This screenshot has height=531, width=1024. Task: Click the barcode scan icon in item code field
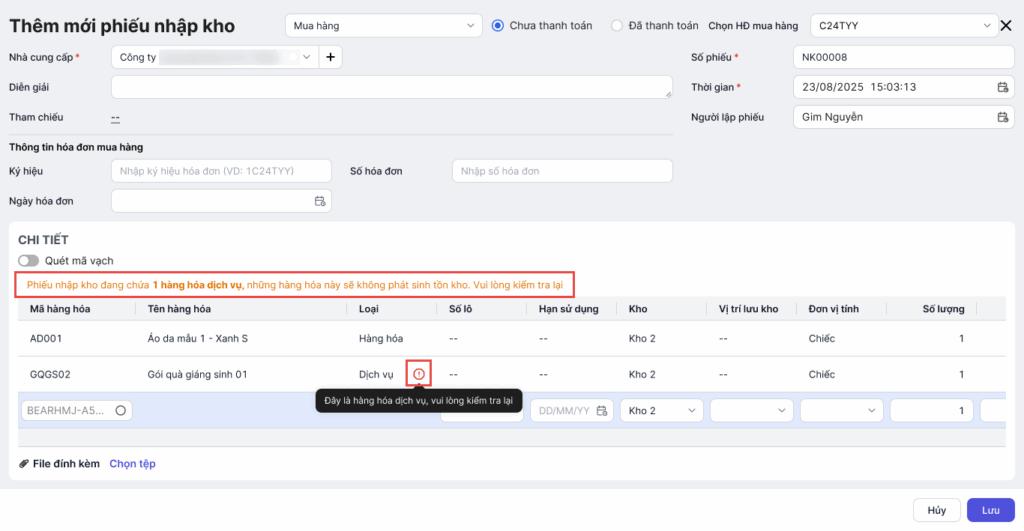pos(121,410)
